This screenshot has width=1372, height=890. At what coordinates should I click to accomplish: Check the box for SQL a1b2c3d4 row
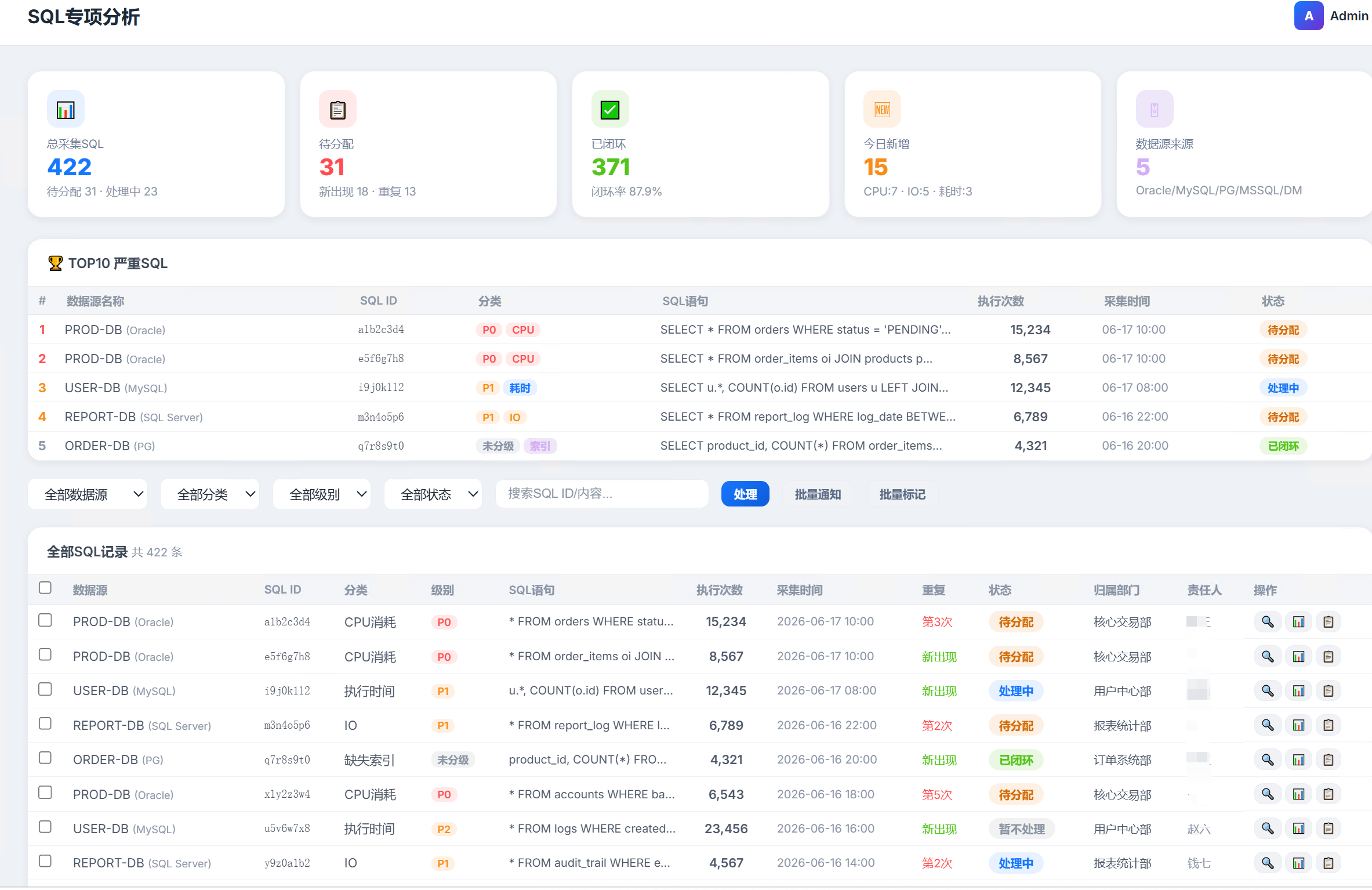click(x=45, y=620)
